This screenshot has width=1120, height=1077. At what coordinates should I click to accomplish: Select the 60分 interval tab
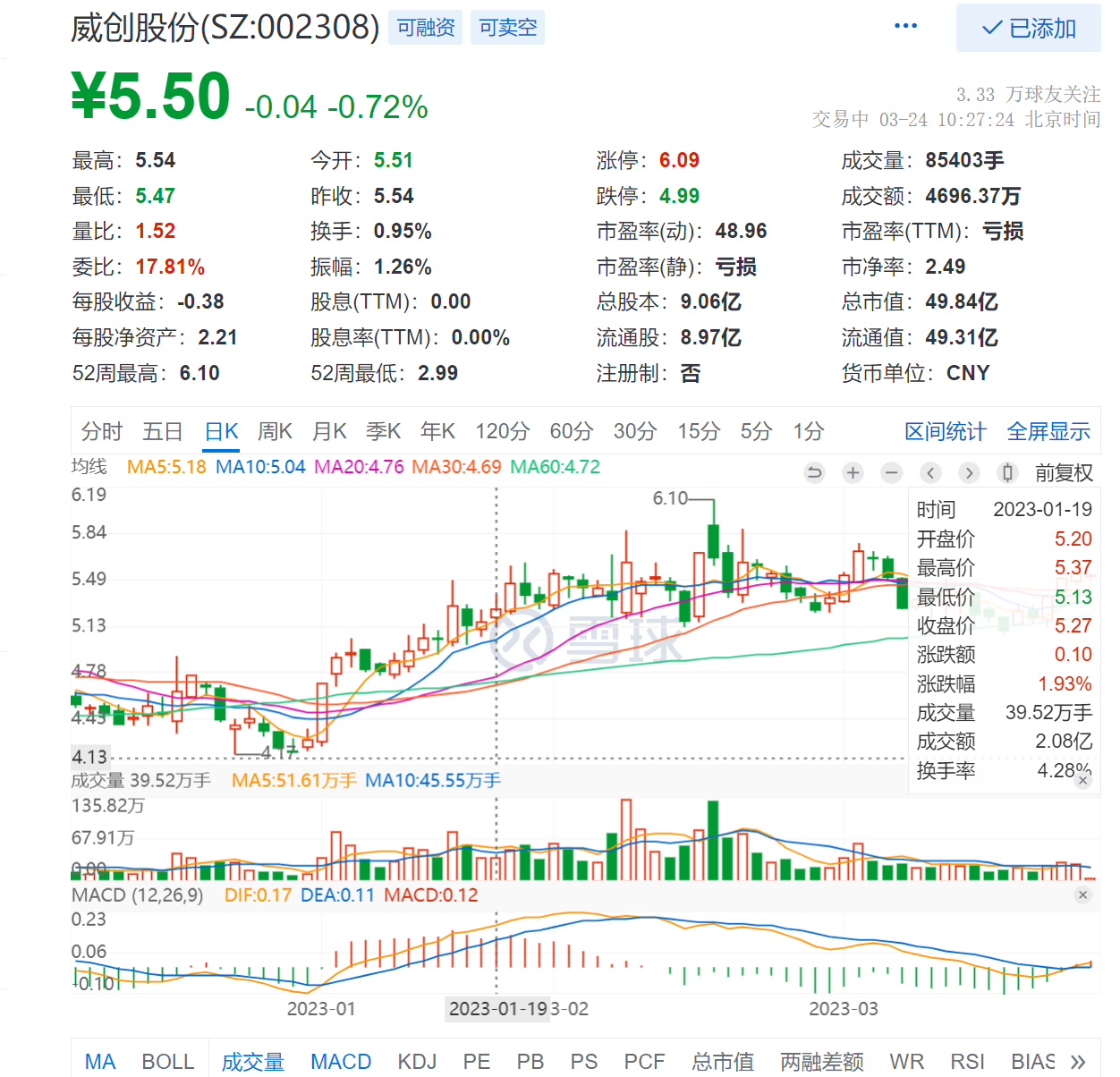tap(572, 432)
